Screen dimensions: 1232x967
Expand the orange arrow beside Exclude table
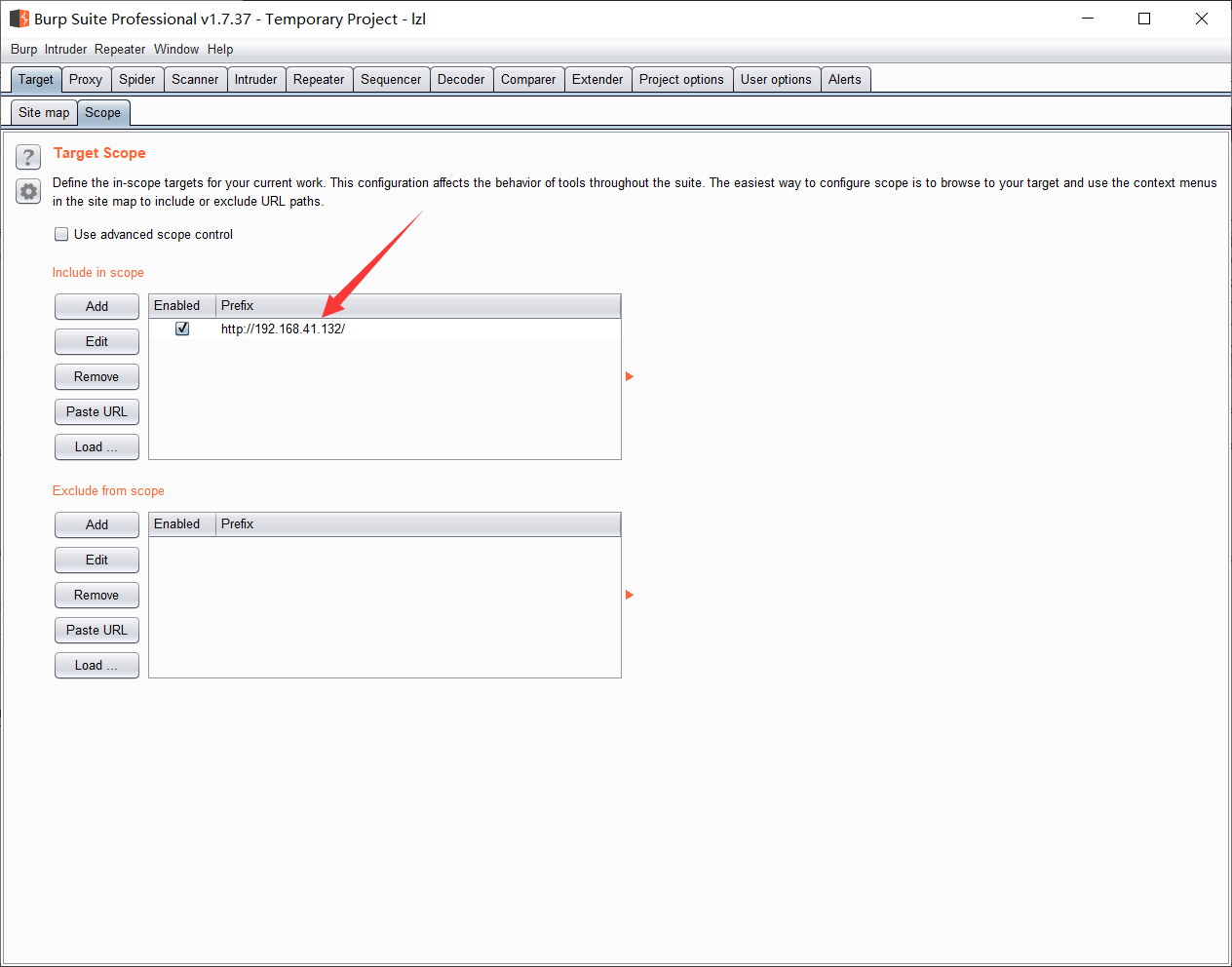point(629,594)
